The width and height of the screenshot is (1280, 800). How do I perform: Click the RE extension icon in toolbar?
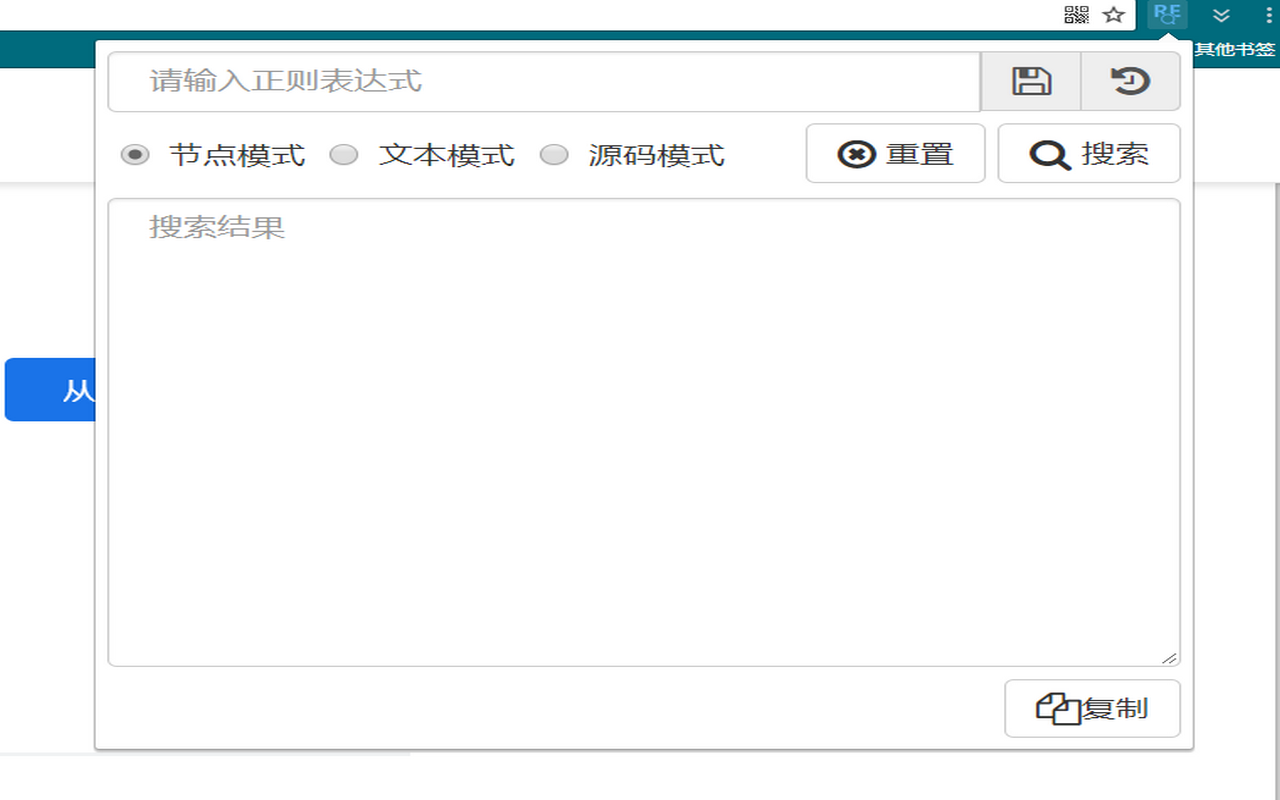tap(1167, 14)
